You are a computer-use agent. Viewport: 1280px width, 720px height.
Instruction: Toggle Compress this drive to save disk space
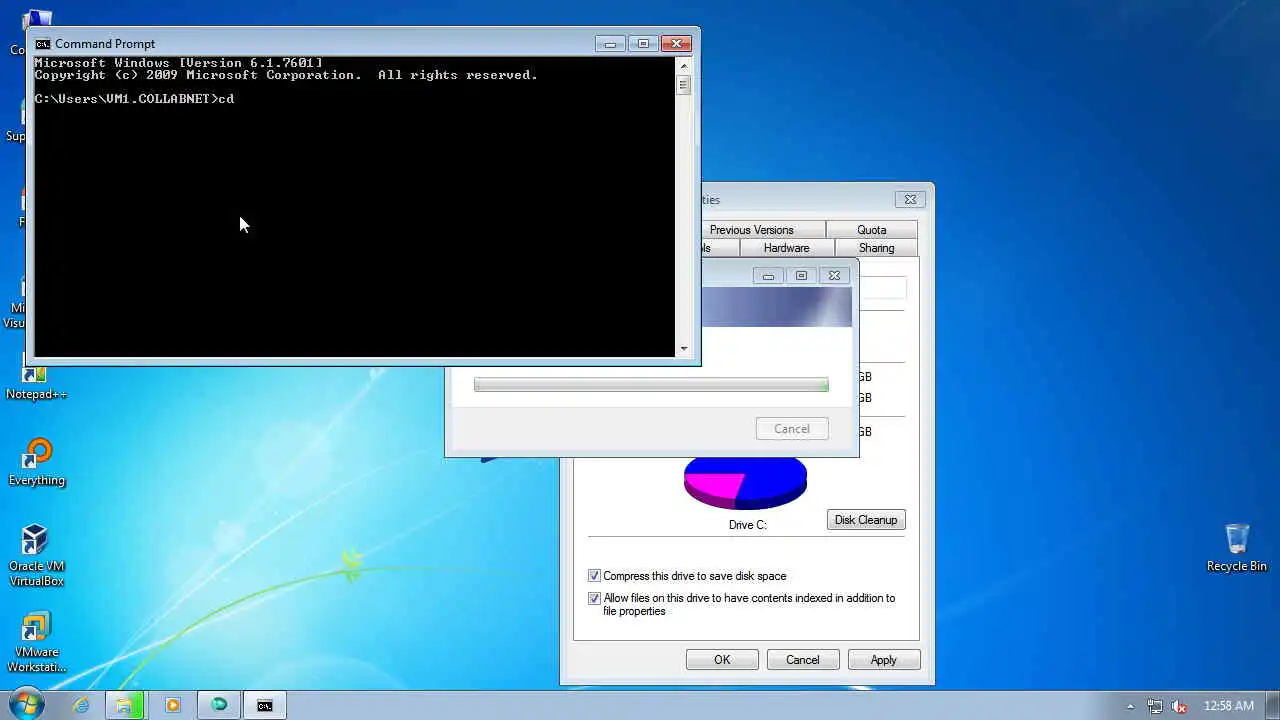point(594,576)
